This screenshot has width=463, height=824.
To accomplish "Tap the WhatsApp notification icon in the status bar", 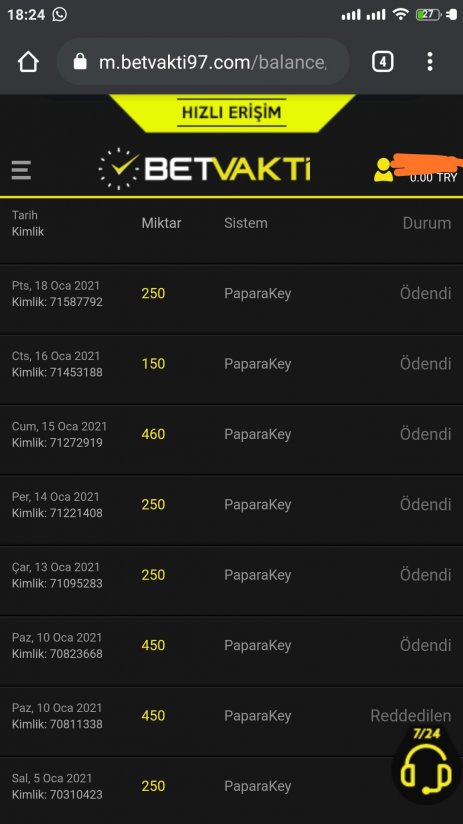I will (x=59, y=14).
